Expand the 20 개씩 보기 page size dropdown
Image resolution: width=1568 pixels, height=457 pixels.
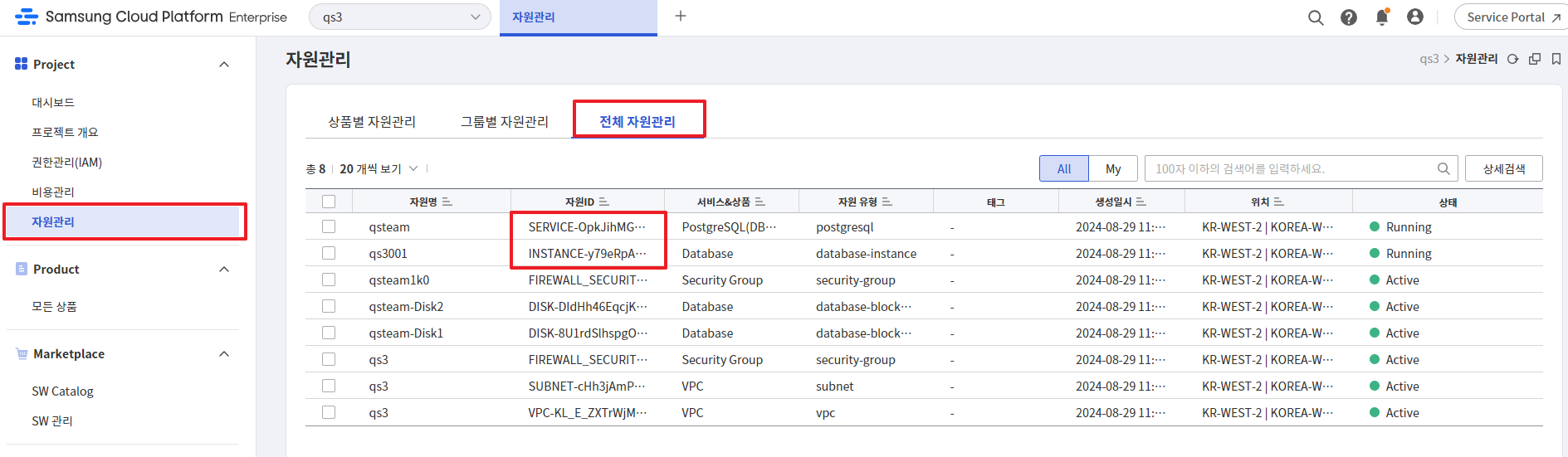(x=379, y=168)
